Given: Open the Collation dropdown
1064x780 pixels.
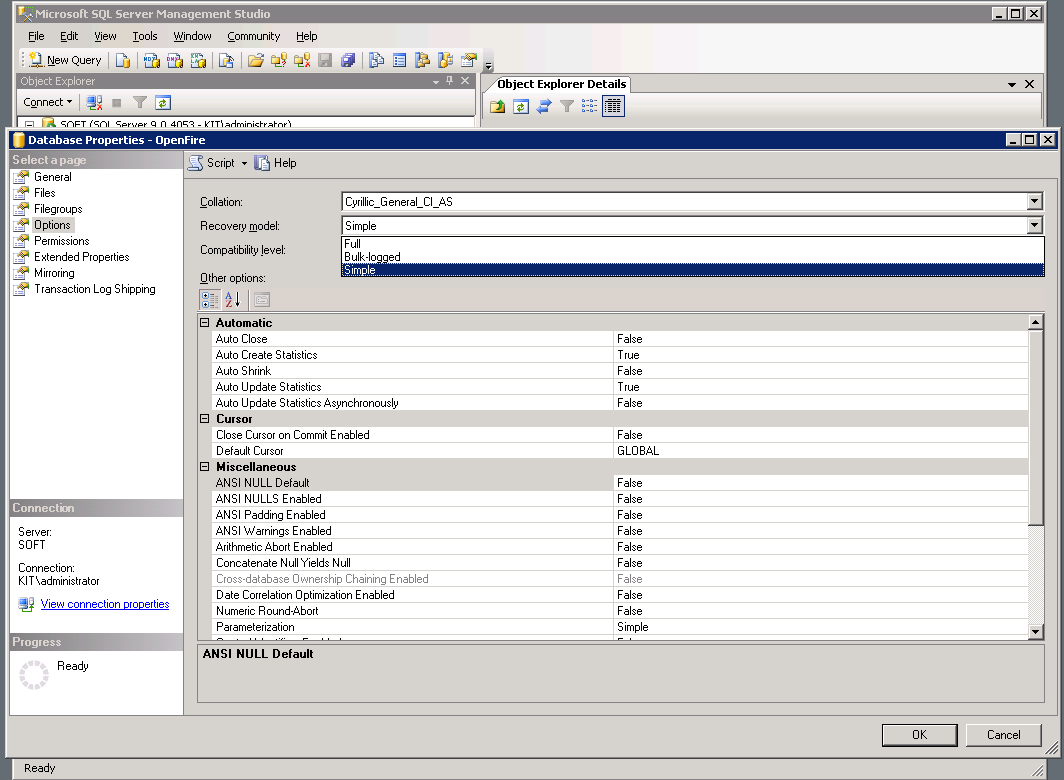Looking at the screenshot, I should click(1034, 202).
